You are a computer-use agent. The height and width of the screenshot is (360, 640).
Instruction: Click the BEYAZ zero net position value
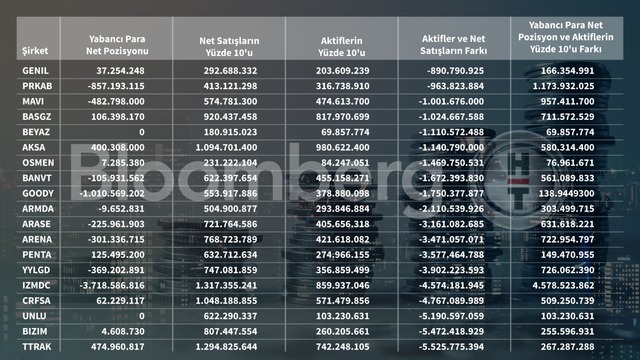pos(142,132)
